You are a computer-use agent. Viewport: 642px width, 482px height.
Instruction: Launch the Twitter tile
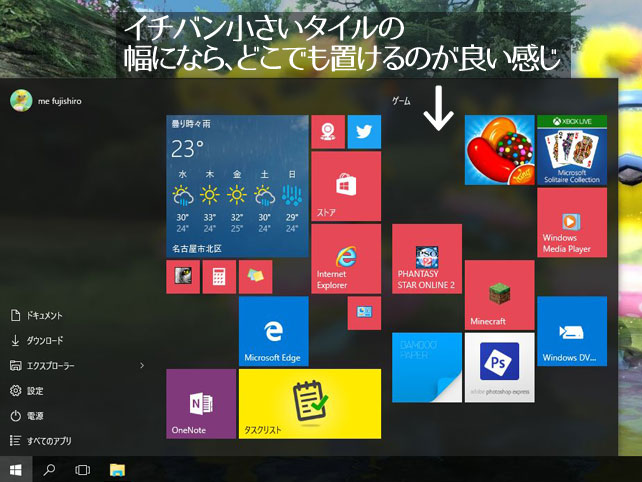point(364,132)
